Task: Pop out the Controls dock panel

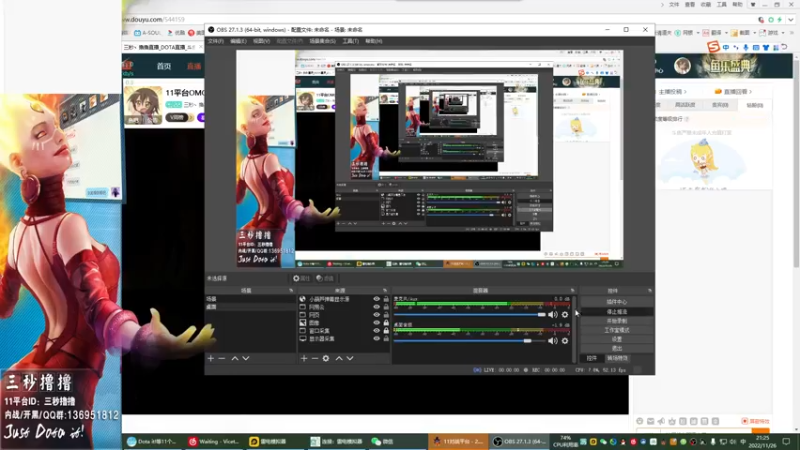Action: (650, 290)
